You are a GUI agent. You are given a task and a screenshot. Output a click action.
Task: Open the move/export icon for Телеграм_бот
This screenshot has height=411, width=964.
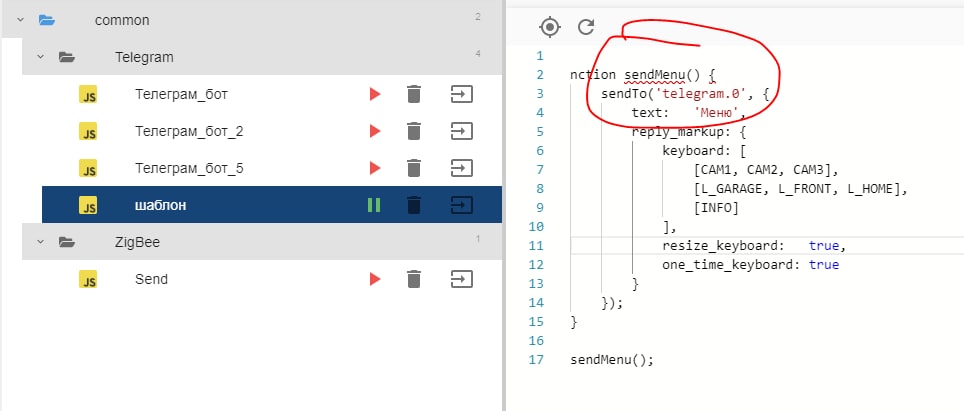click(462, 95)
